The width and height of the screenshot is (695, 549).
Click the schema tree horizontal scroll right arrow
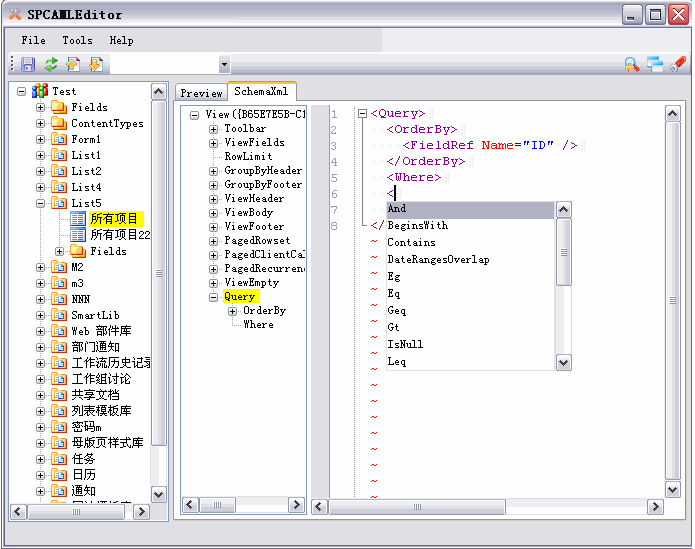coord(296,505)
